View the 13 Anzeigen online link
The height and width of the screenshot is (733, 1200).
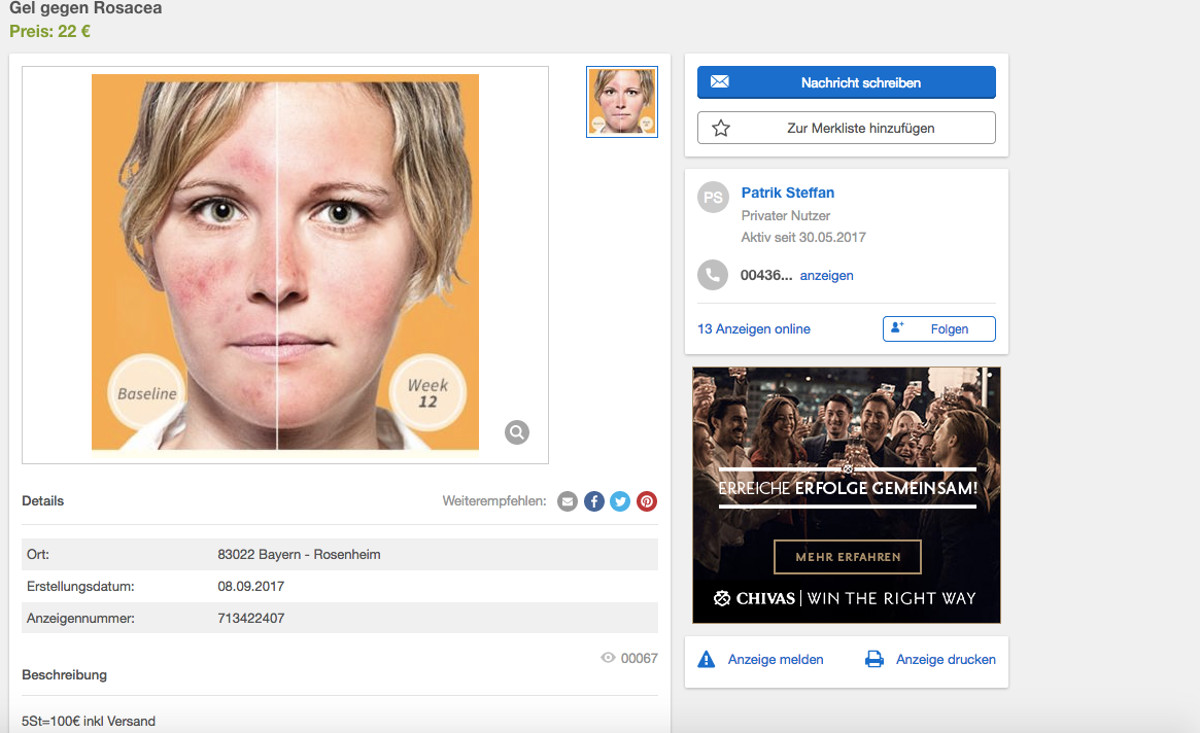(x=754, y=329)
